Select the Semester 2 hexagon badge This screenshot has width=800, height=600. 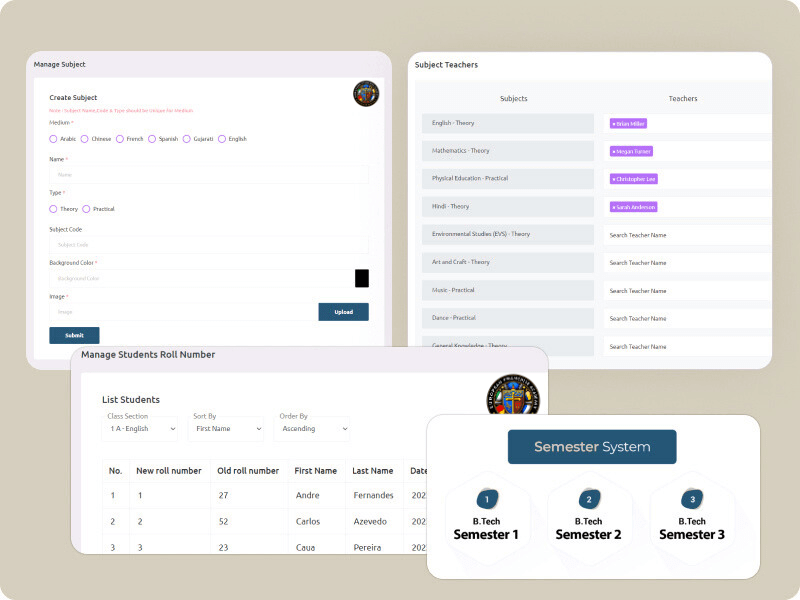[x=589, y=499]
